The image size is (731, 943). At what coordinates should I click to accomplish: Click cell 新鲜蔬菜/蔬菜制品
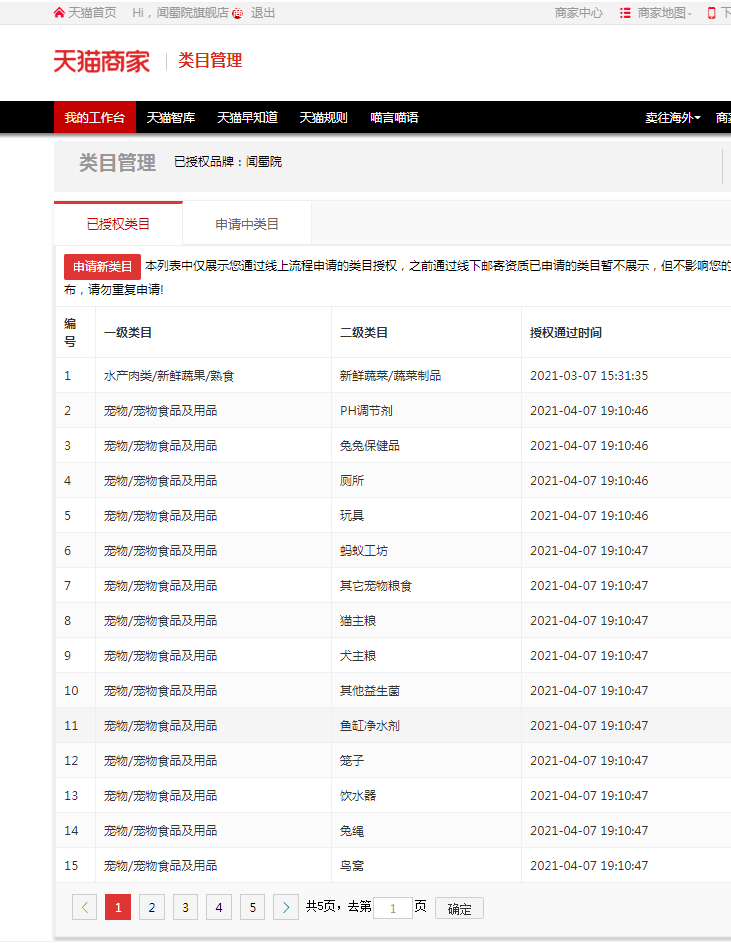pos(390,376)
